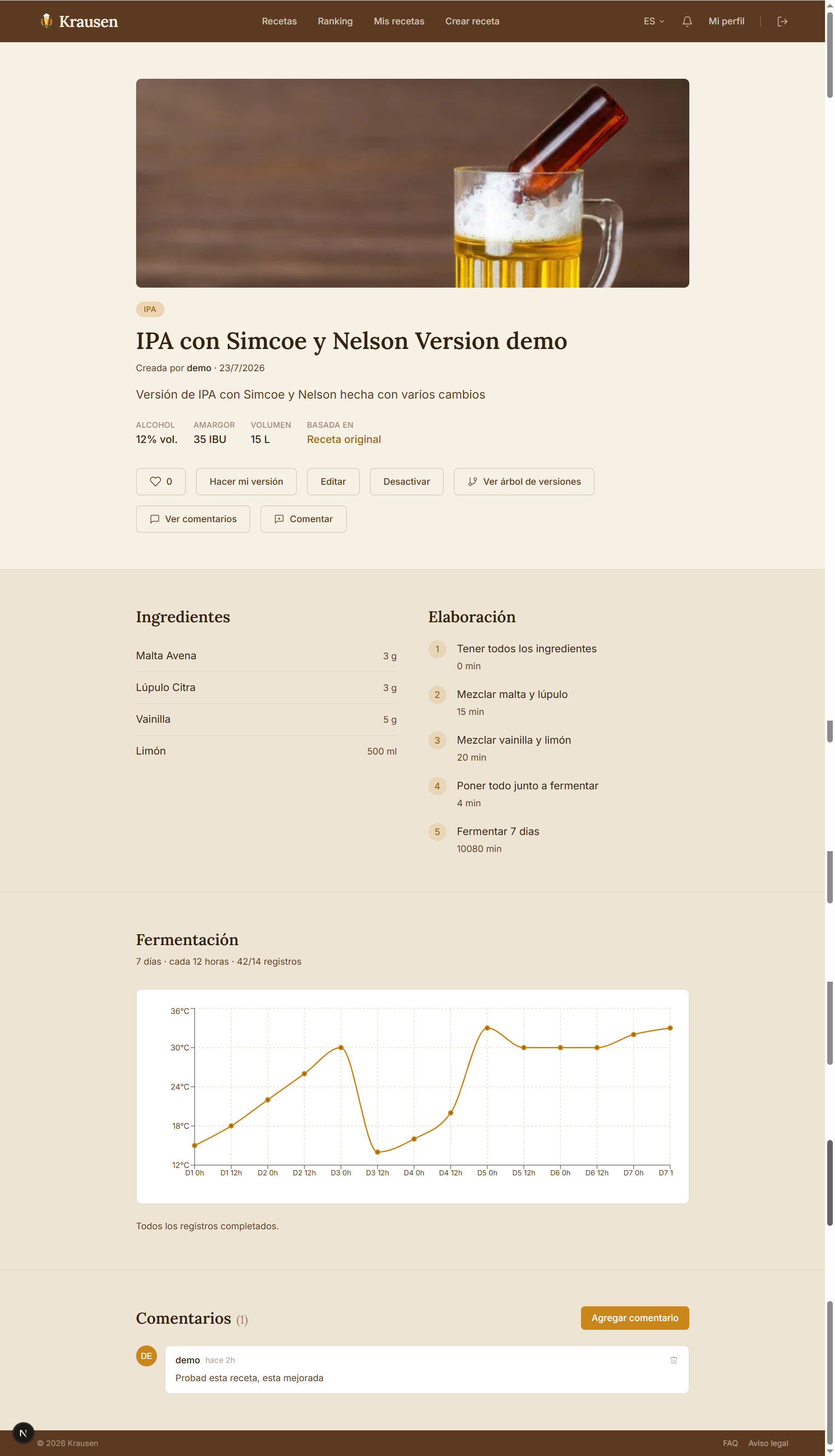
Task: Click the Hacer mi versión button
Action: pos(246,481)
